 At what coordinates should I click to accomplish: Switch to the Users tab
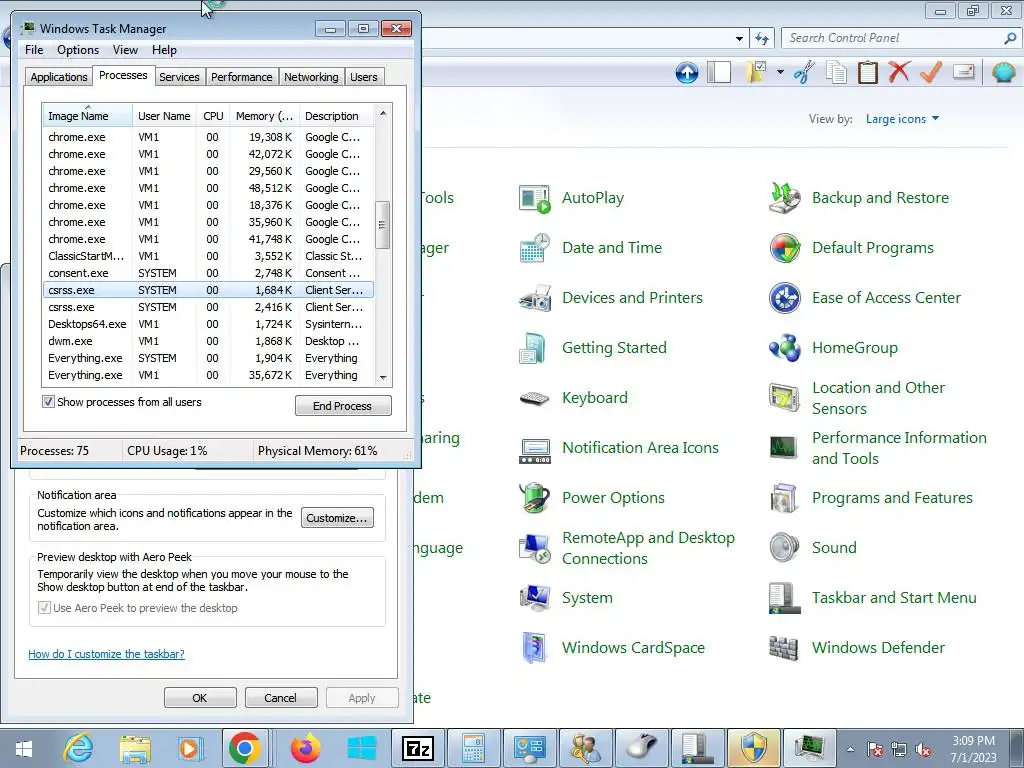click(x=364, y=77)
